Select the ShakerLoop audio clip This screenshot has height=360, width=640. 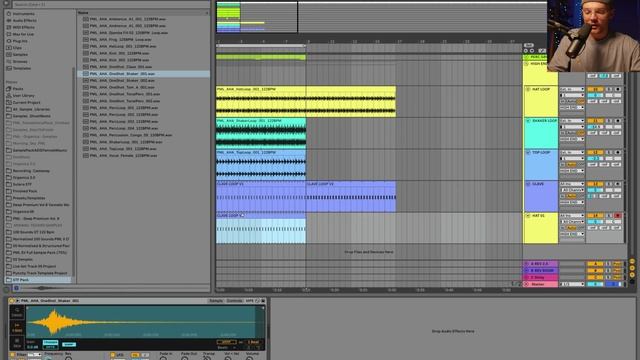pos(261,133)
